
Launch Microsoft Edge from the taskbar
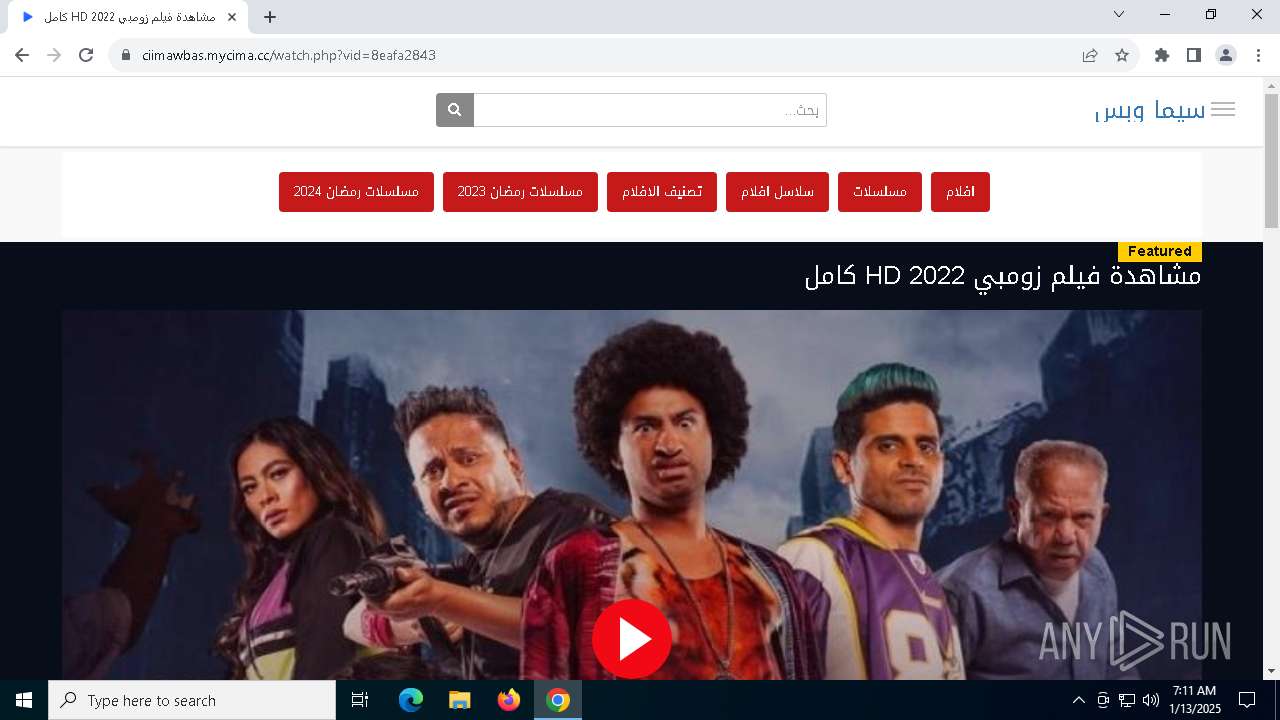(x=411, y=700)
